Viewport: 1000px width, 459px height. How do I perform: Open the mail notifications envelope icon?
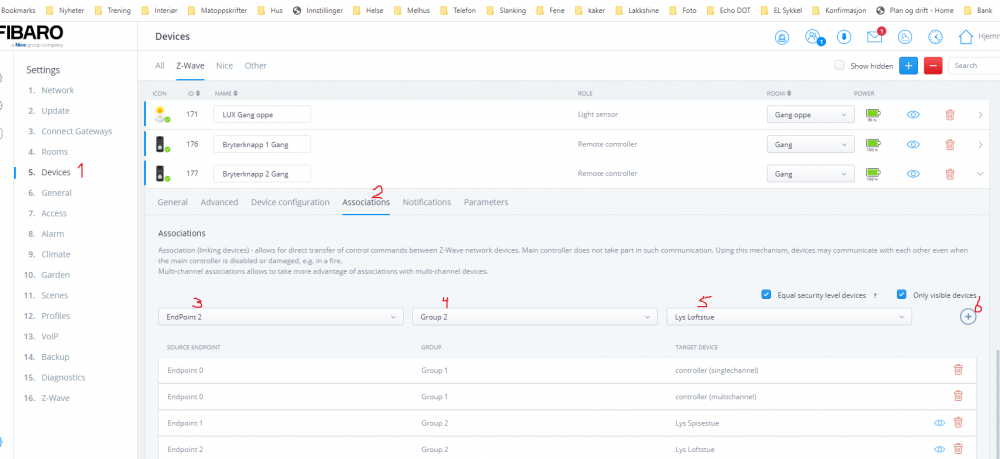874,37
